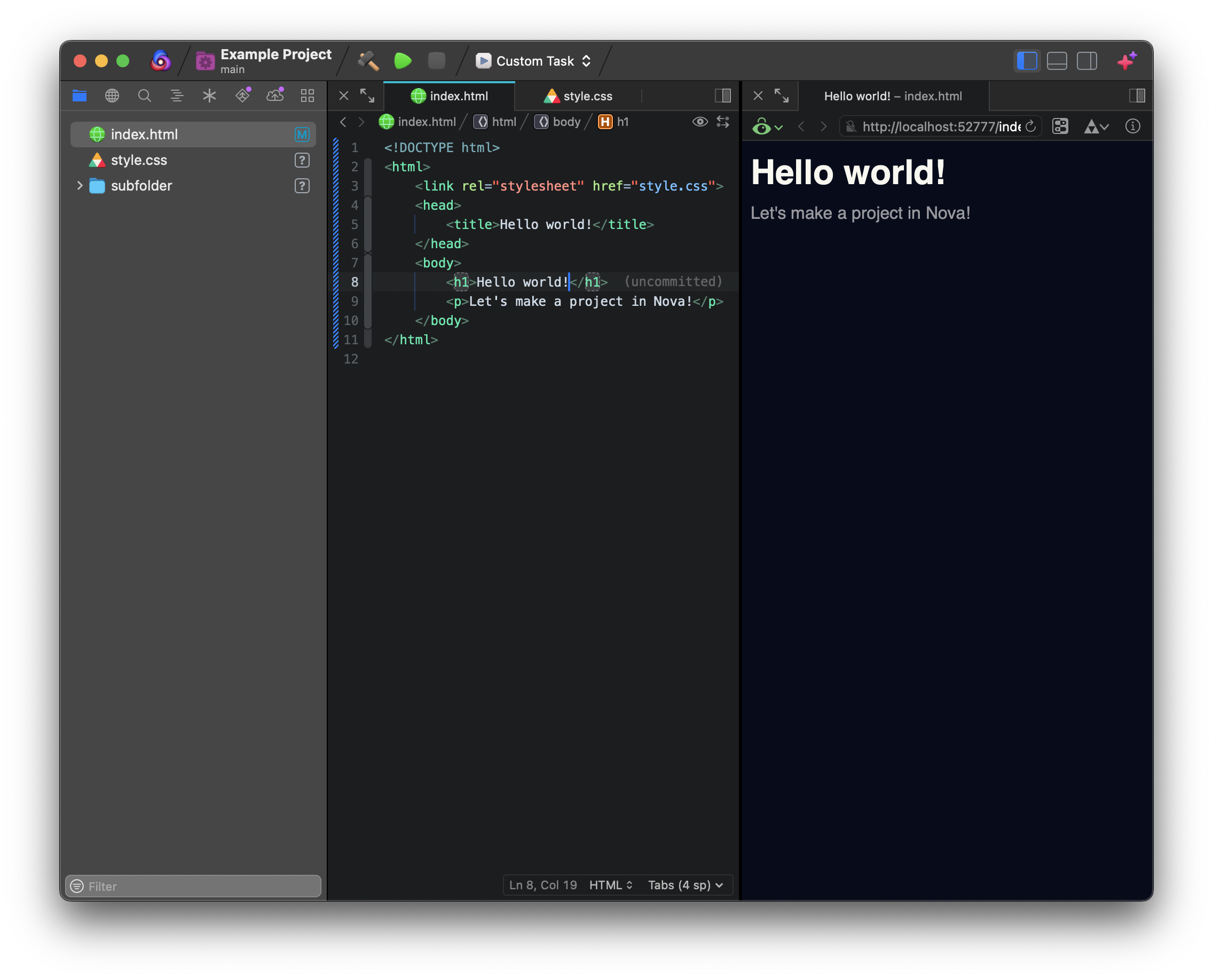Expand the preview pane to full size

tap(782, 96)
